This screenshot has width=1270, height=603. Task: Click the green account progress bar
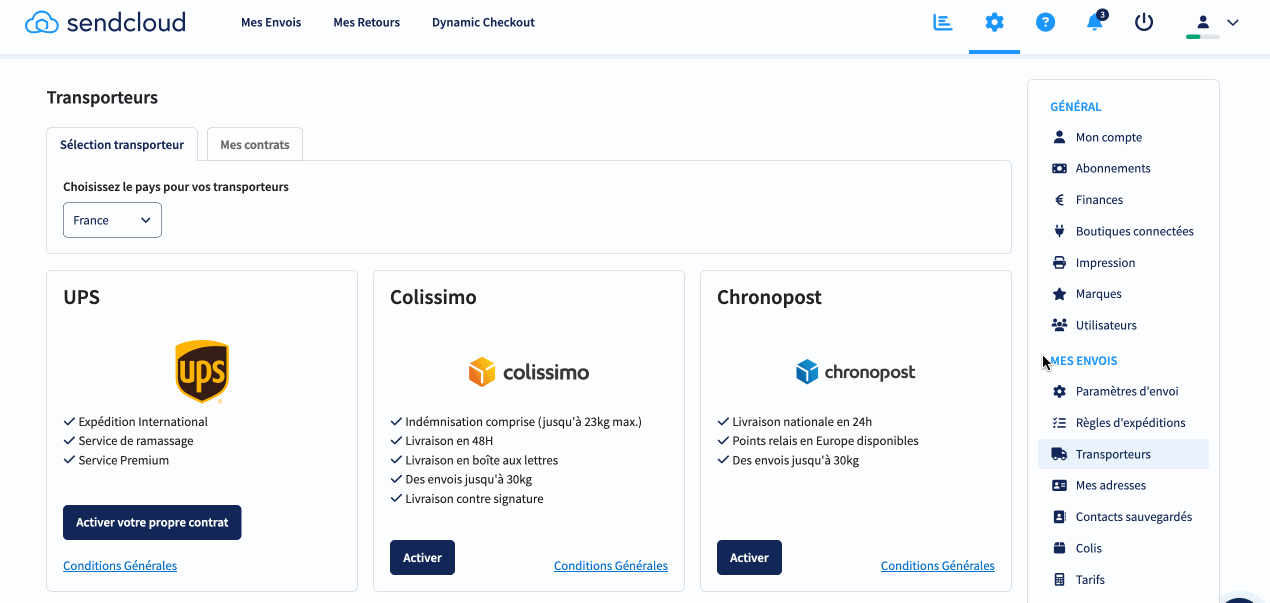(1202, 37)
